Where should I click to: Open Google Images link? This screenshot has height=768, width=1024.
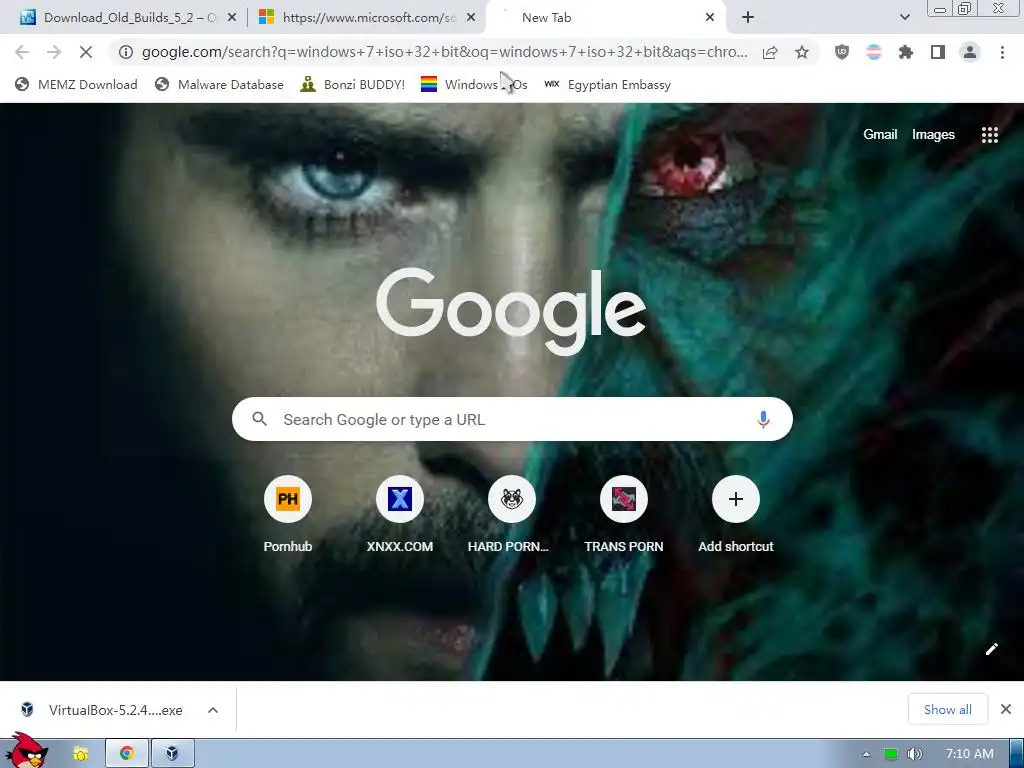[933, 135]
